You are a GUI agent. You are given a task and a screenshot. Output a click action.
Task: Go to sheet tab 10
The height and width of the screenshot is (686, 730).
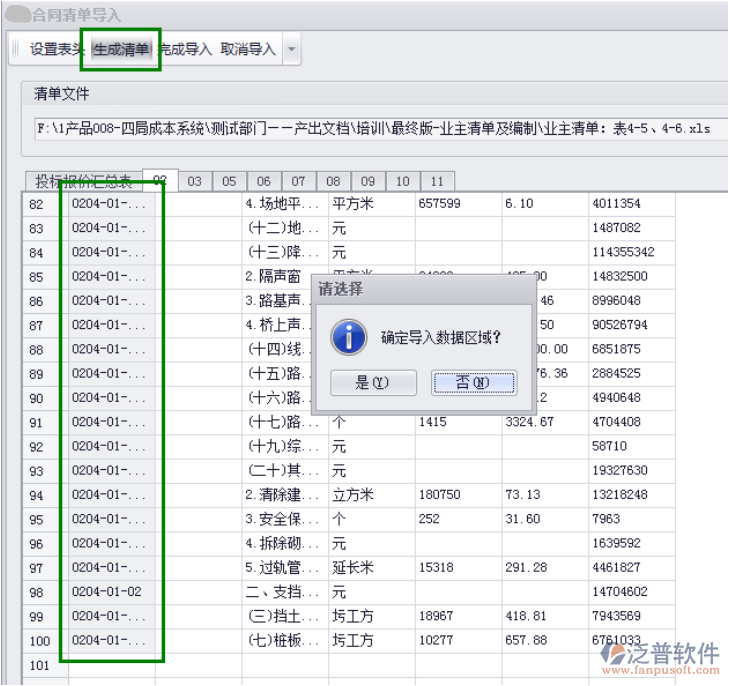403,181
